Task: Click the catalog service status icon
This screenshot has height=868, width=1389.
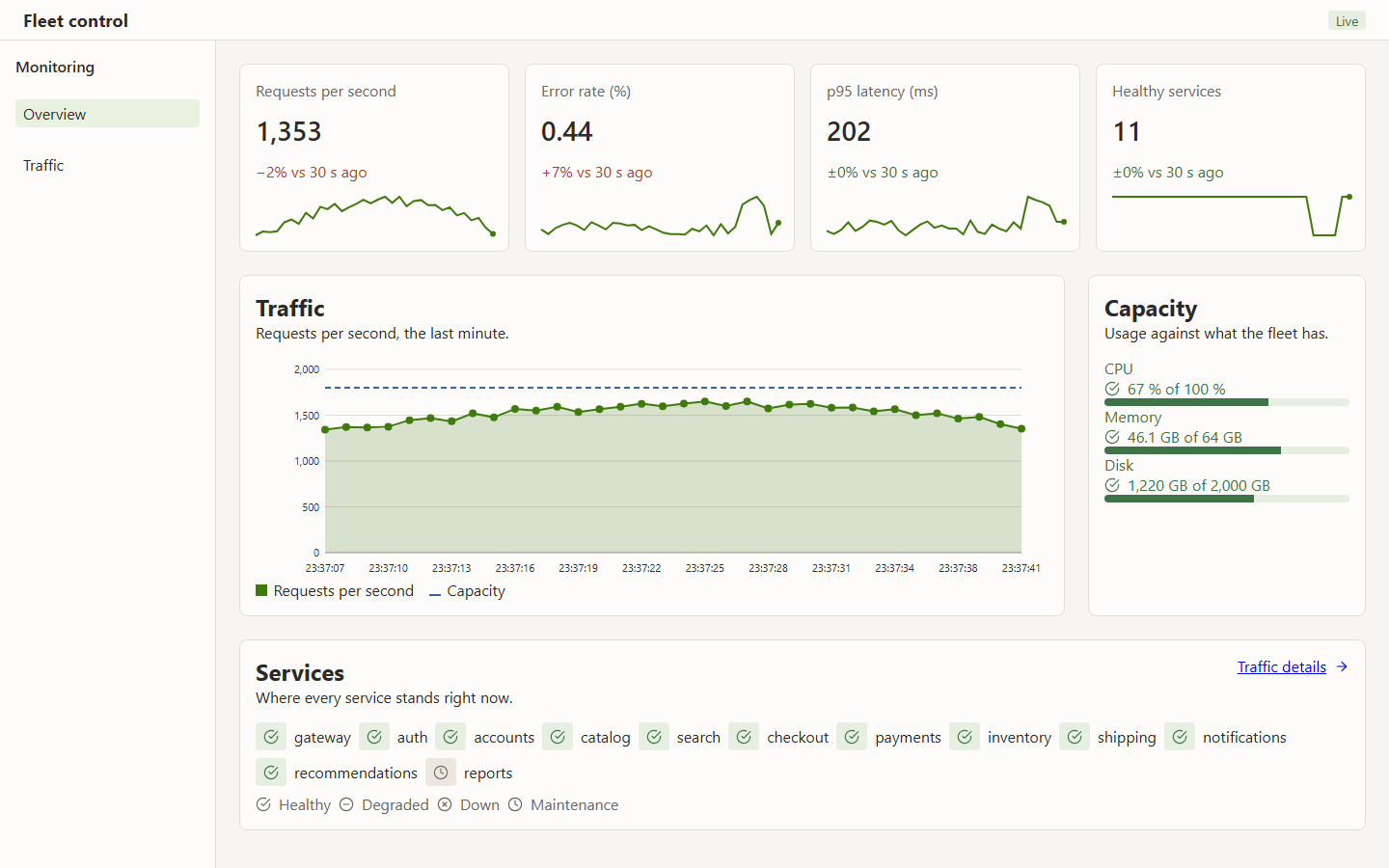Action: (x=558, y=737)
